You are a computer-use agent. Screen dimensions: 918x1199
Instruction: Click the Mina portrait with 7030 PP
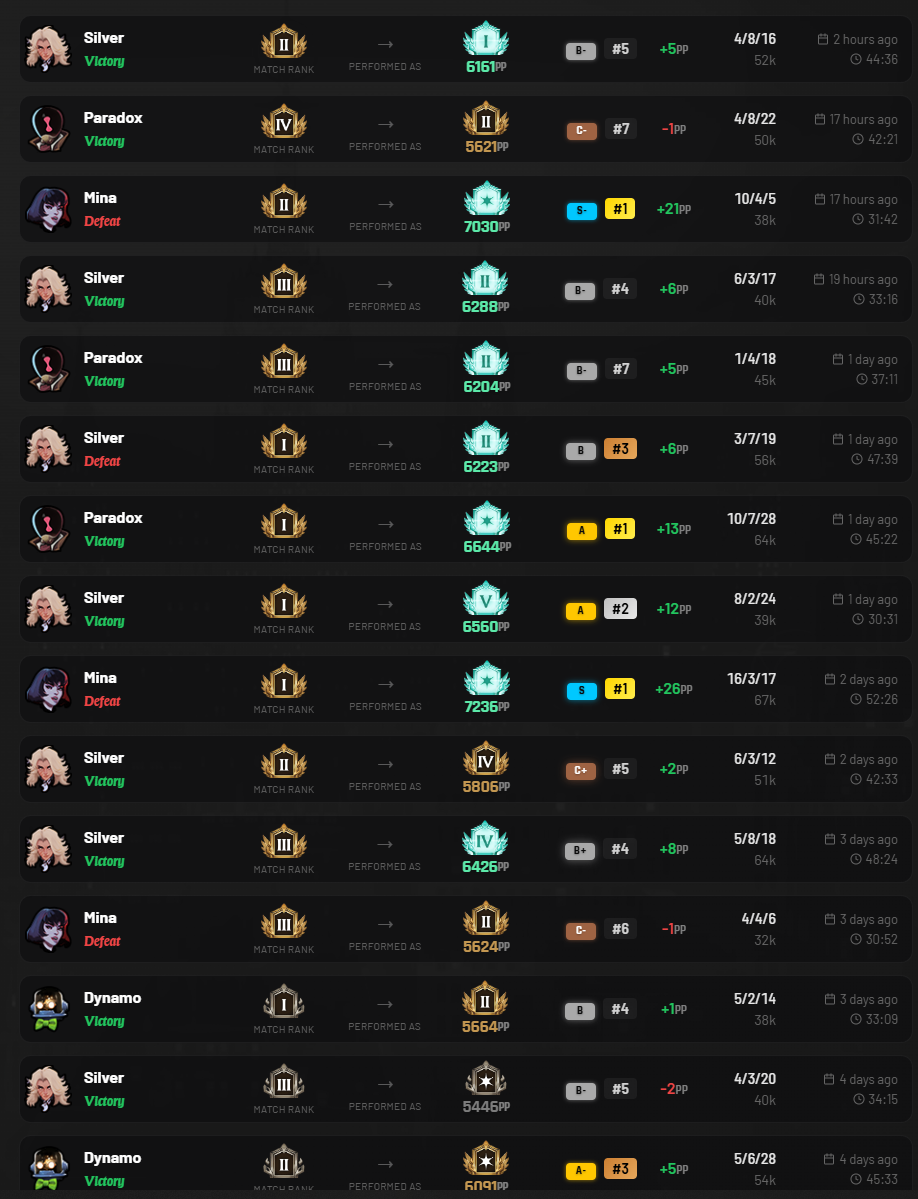(x=47, y=209)
